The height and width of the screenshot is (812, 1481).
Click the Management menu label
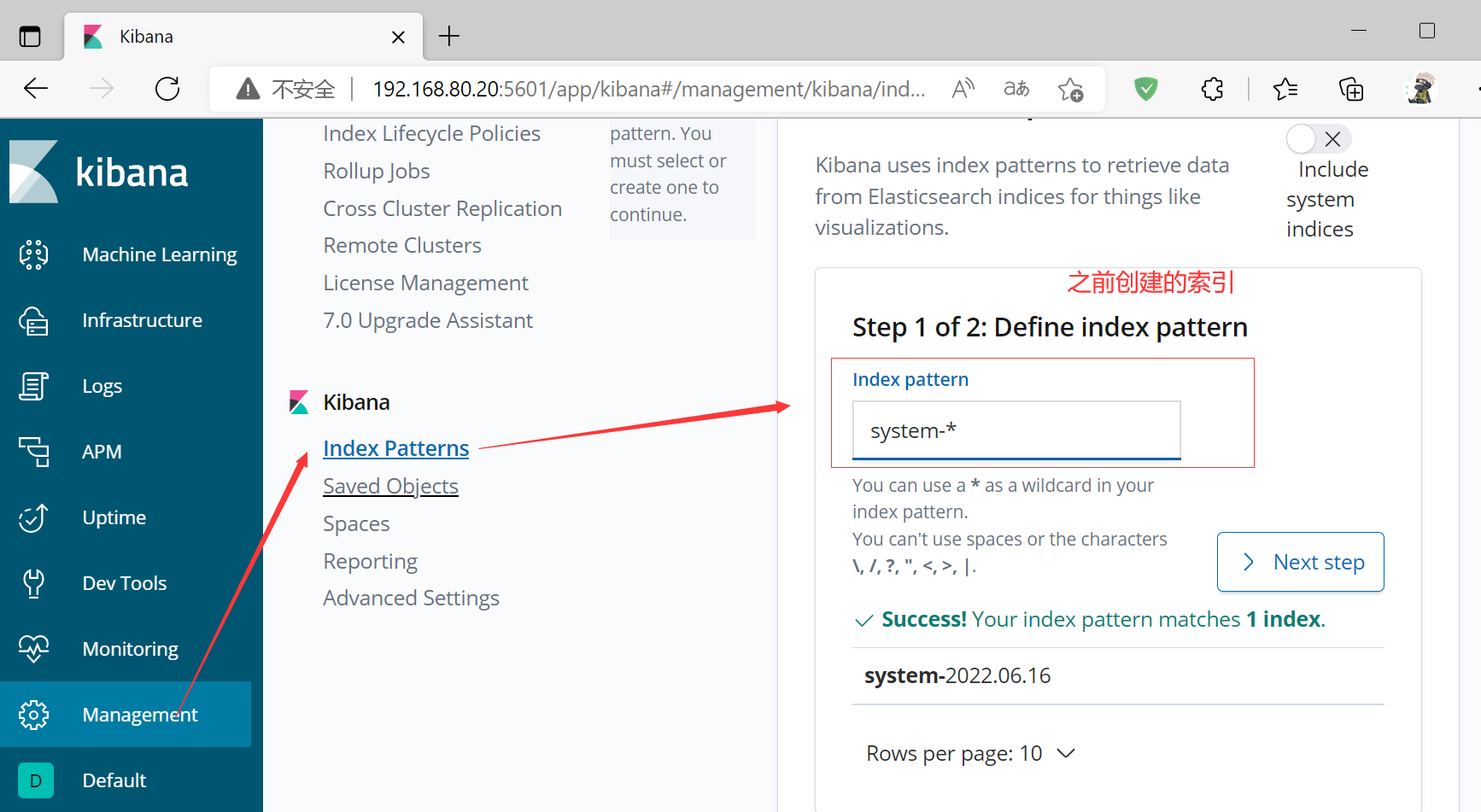tap(140, 715)
